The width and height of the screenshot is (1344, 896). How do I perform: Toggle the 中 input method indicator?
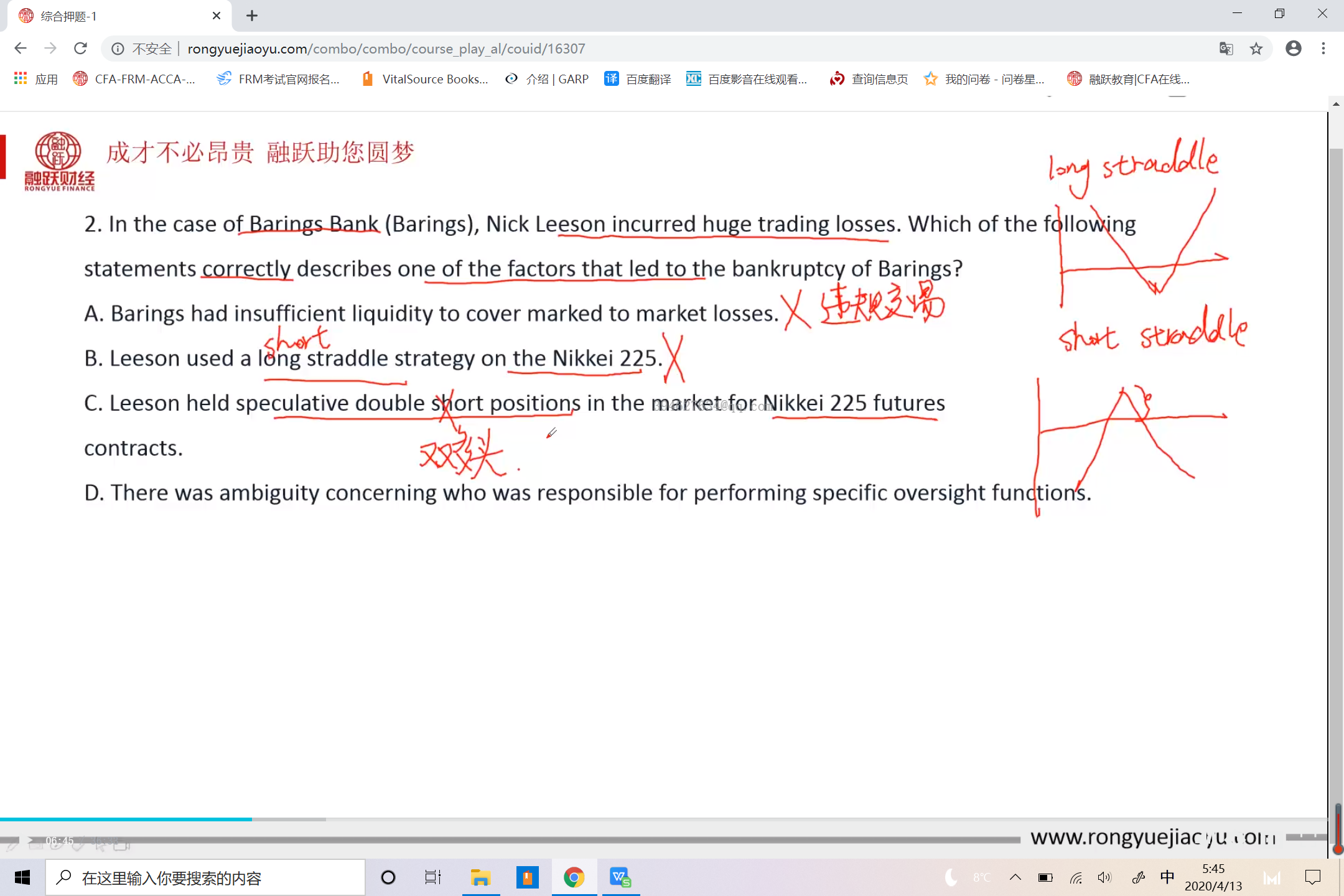1167,877
